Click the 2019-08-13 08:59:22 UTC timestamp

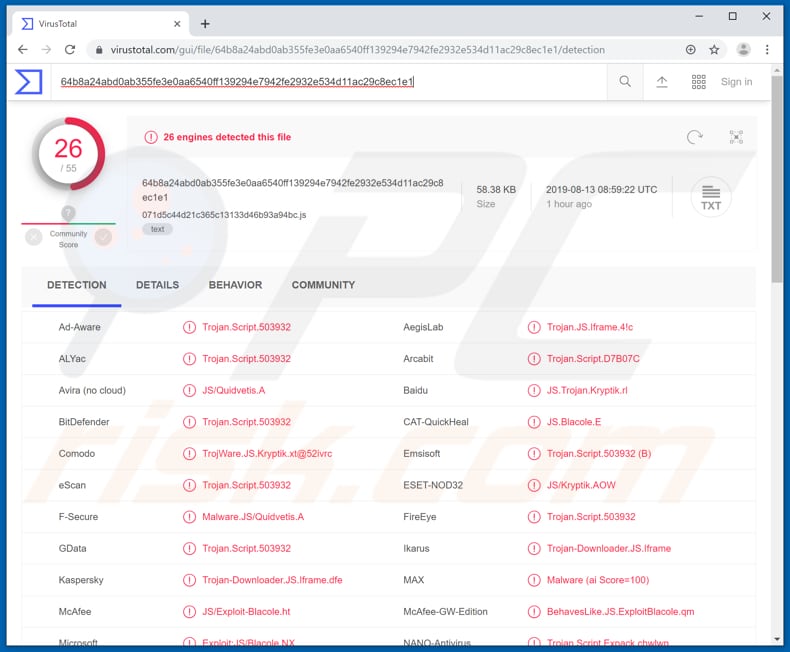601,189
